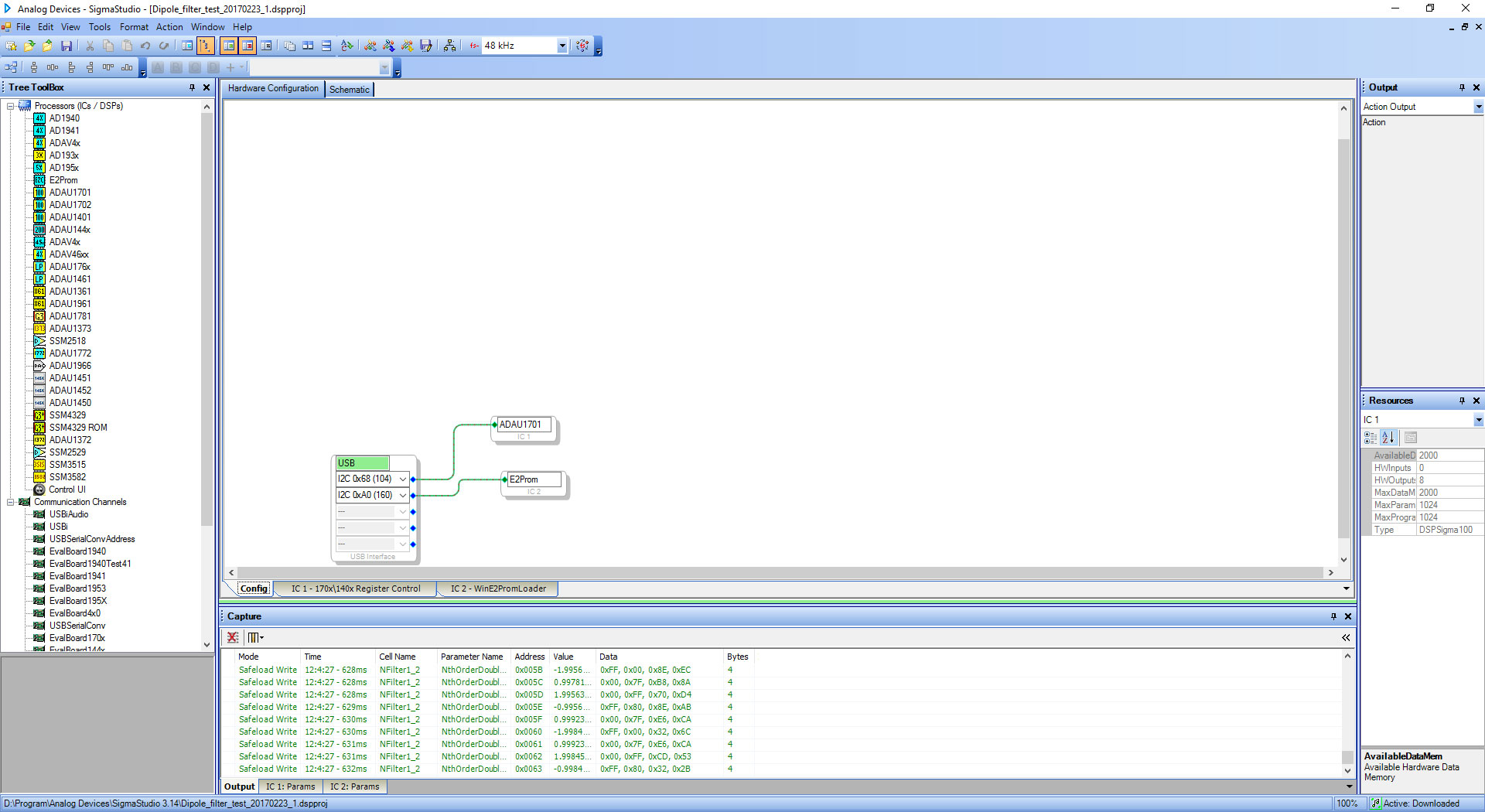Viewport: 1485px width, 812px height.
Task: Select E2Prom in the Tree ToolBox
Action: click(x=63, y=180)
